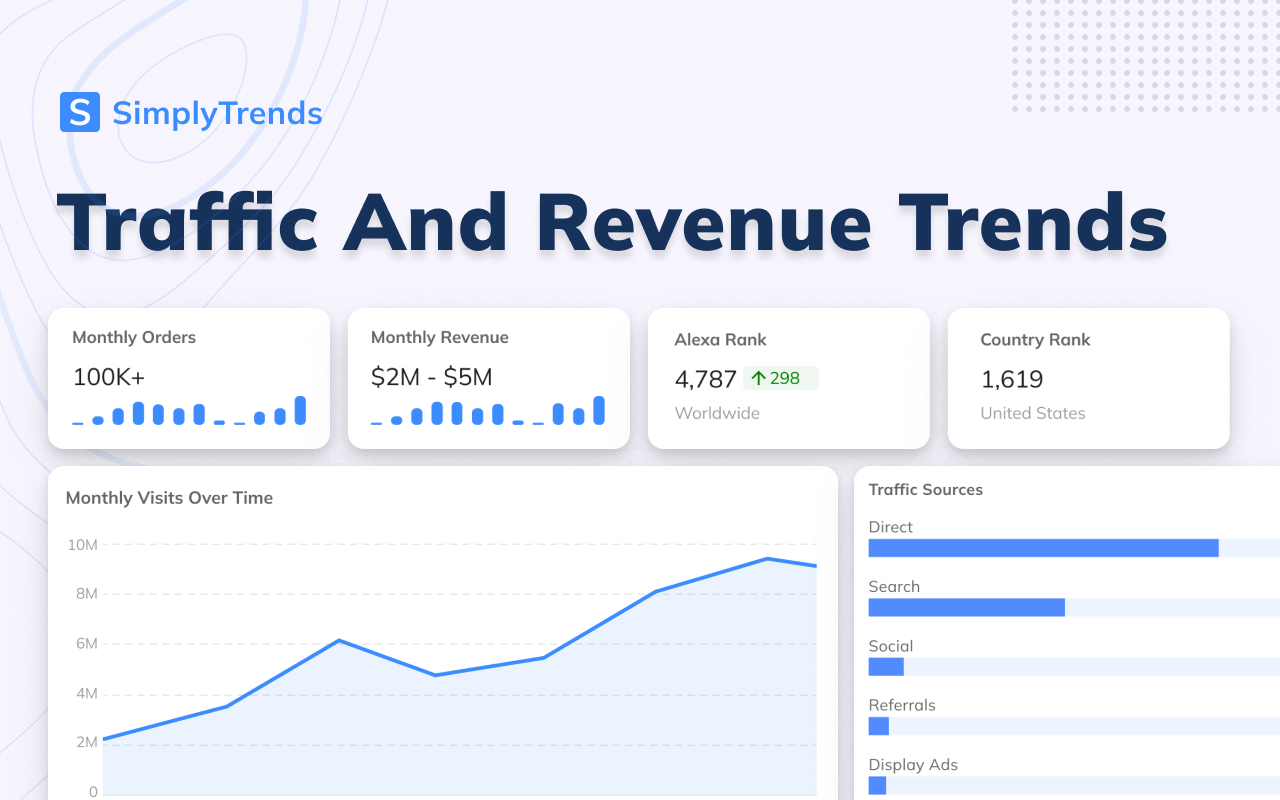The width and height of the screenshot is (1280, 800).
Task: Click the Display Ads progress bar
Action: pyautogui.click(x=1074, y=786)
